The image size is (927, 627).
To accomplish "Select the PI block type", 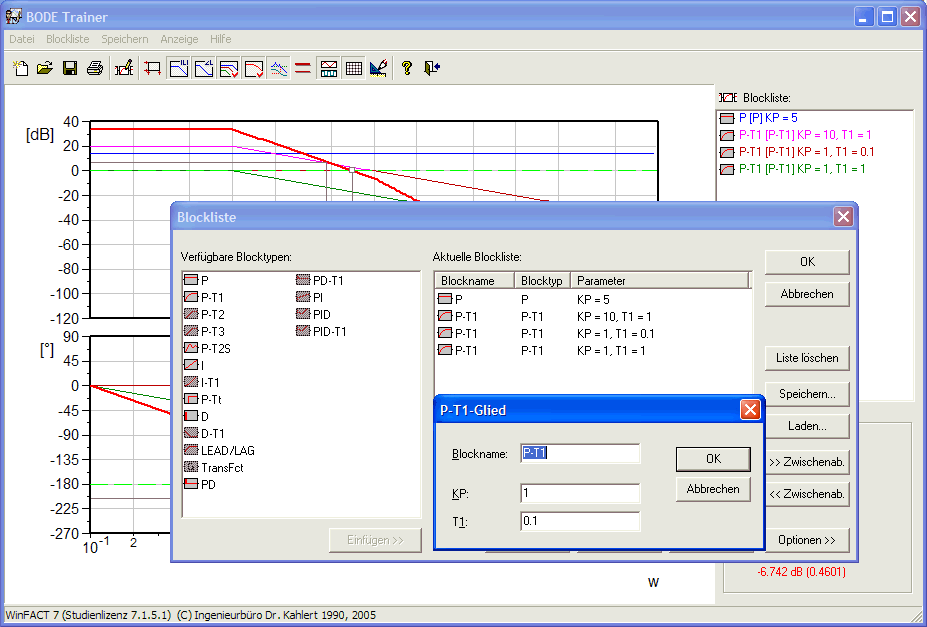I will pos(310,297).
